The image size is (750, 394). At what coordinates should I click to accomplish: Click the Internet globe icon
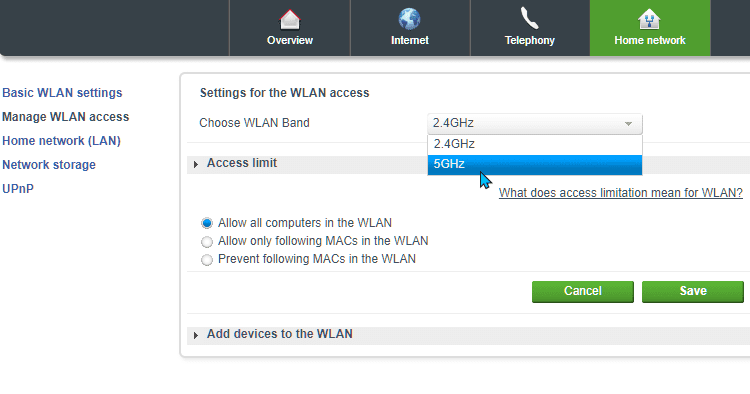(409, 19)
